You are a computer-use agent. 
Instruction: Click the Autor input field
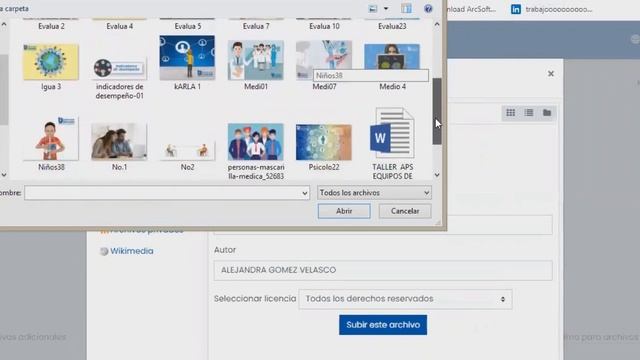point(383,270)
